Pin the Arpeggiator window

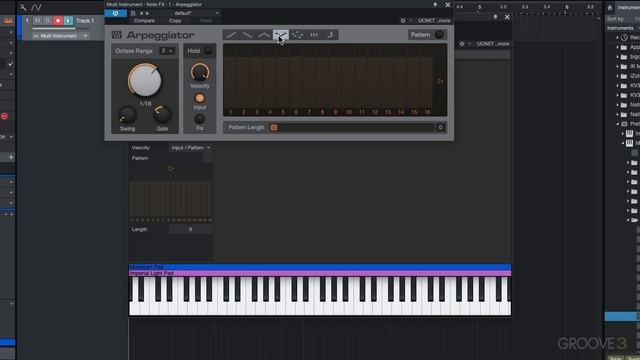(x=435, y=4)
